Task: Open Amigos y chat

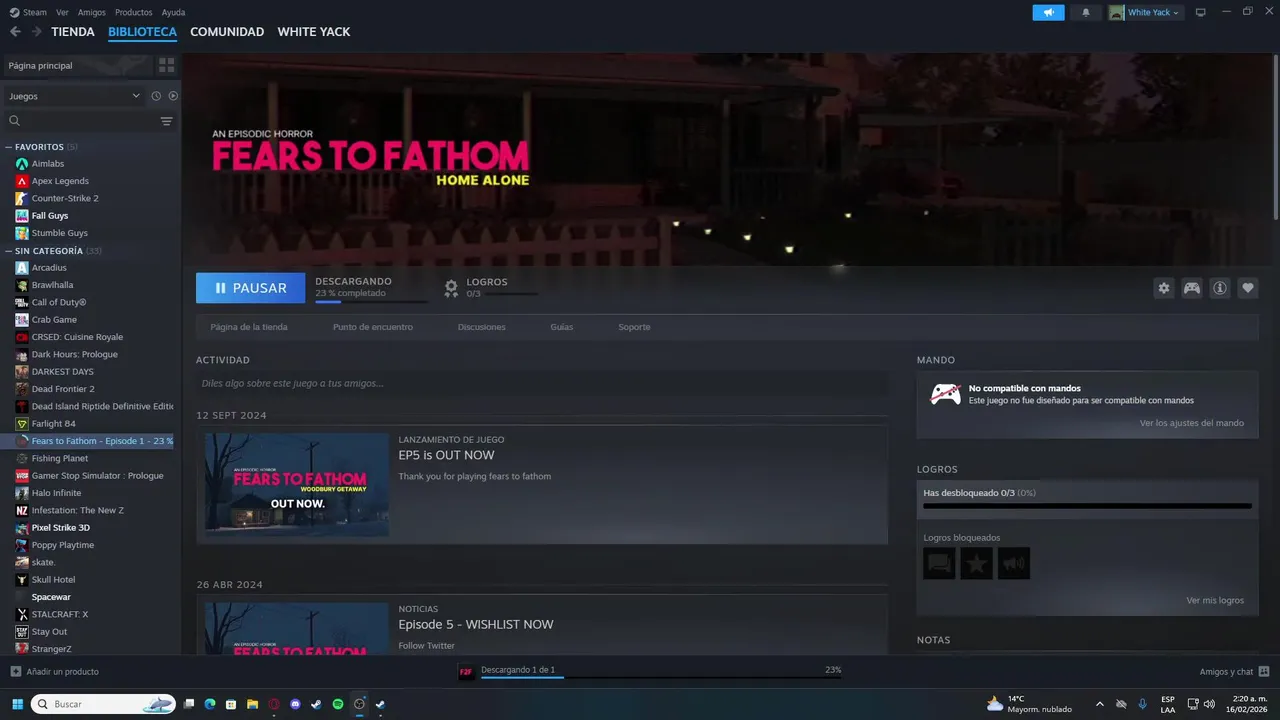Action: pyautogui.click(x=1234, y=671)
